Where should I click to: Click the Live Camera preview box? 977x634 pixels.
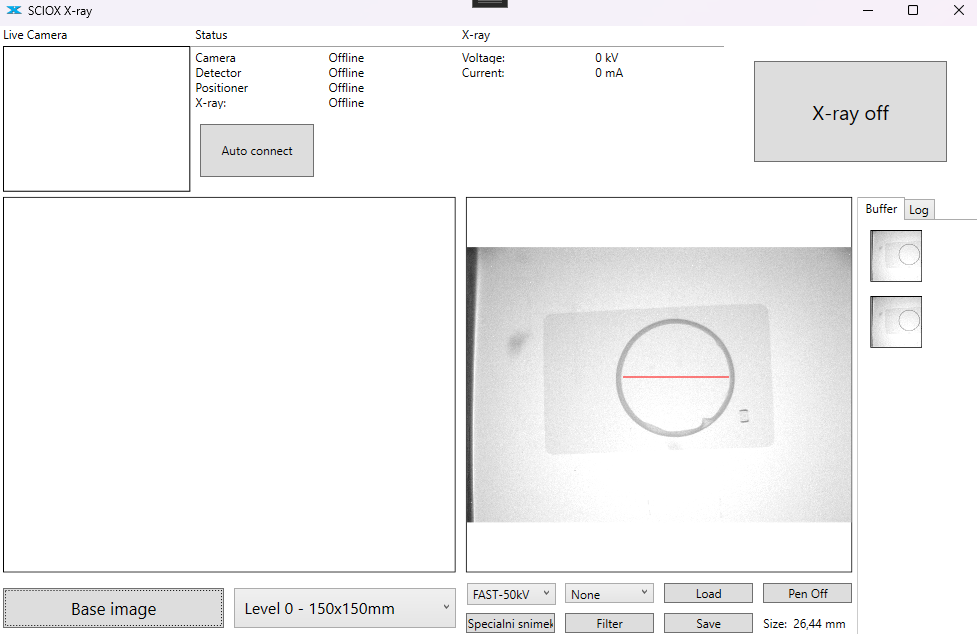[97, 118]
